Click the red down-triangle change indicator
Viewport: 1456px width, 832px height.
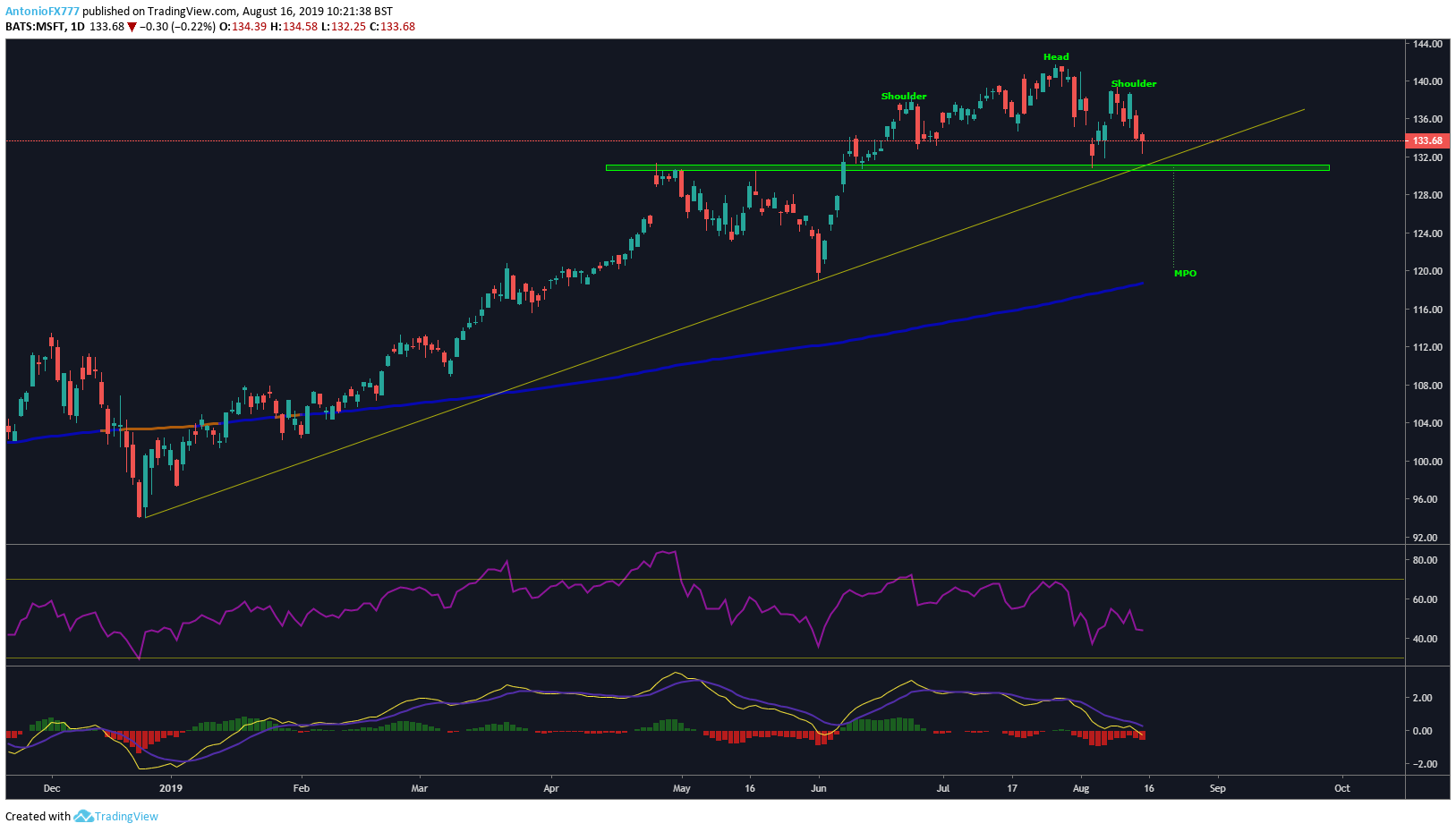coord(132,27)
